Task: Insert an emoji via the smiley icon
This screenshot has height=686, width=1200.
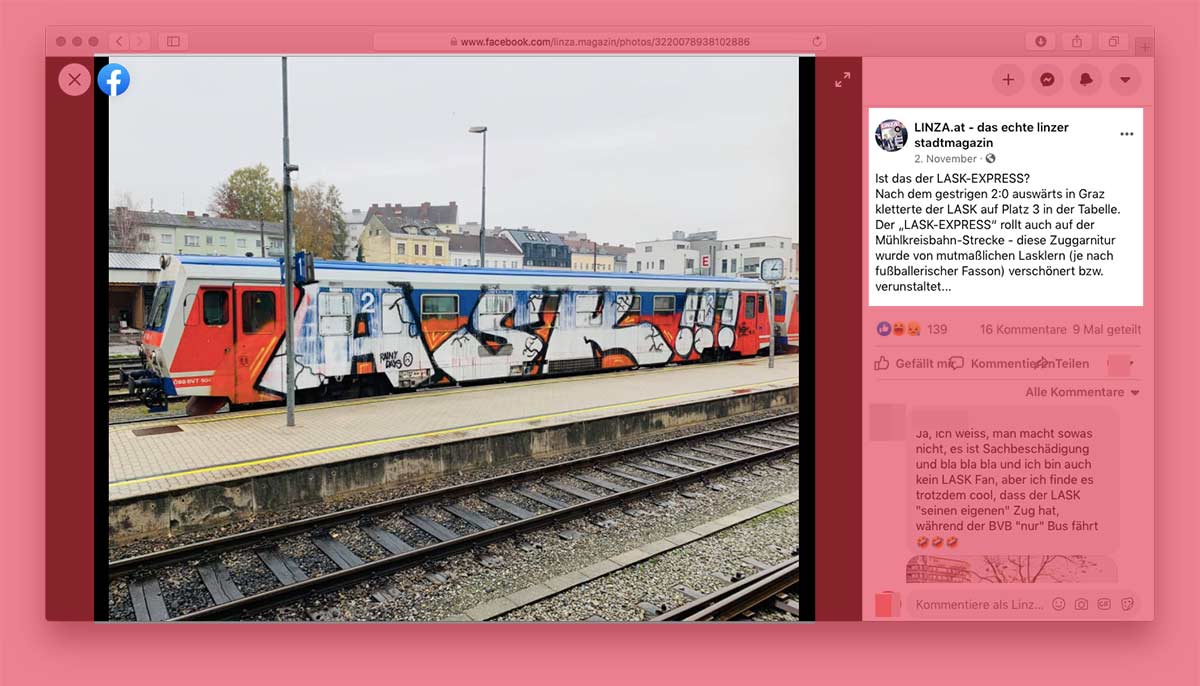Action: (1058, 604)
